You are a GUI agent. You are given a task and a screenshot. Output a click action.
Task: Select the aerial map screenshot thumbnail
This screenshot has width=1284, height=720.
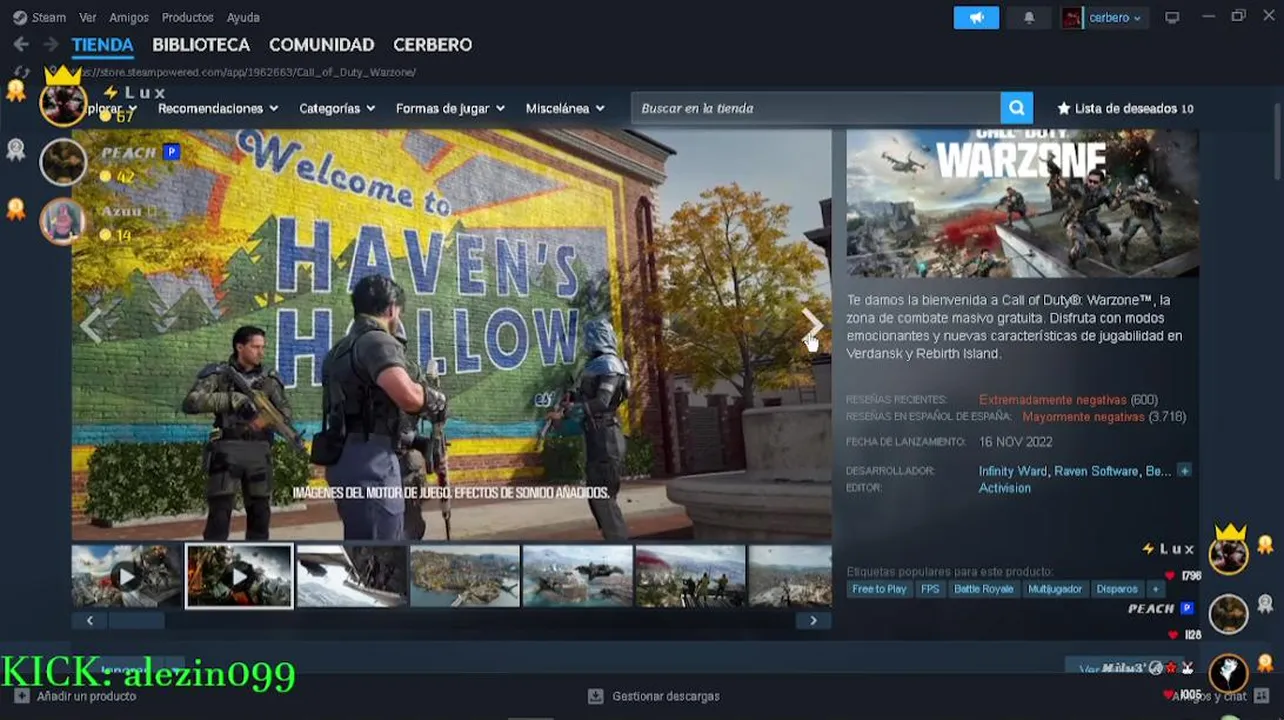465,576
